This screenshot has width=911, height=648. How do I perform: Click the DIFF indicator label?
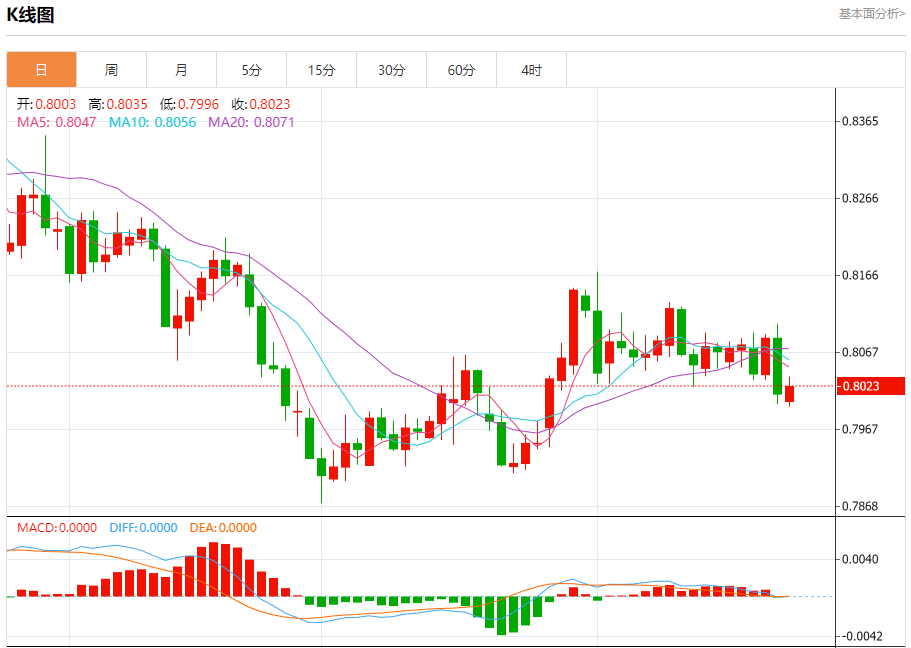143,528
